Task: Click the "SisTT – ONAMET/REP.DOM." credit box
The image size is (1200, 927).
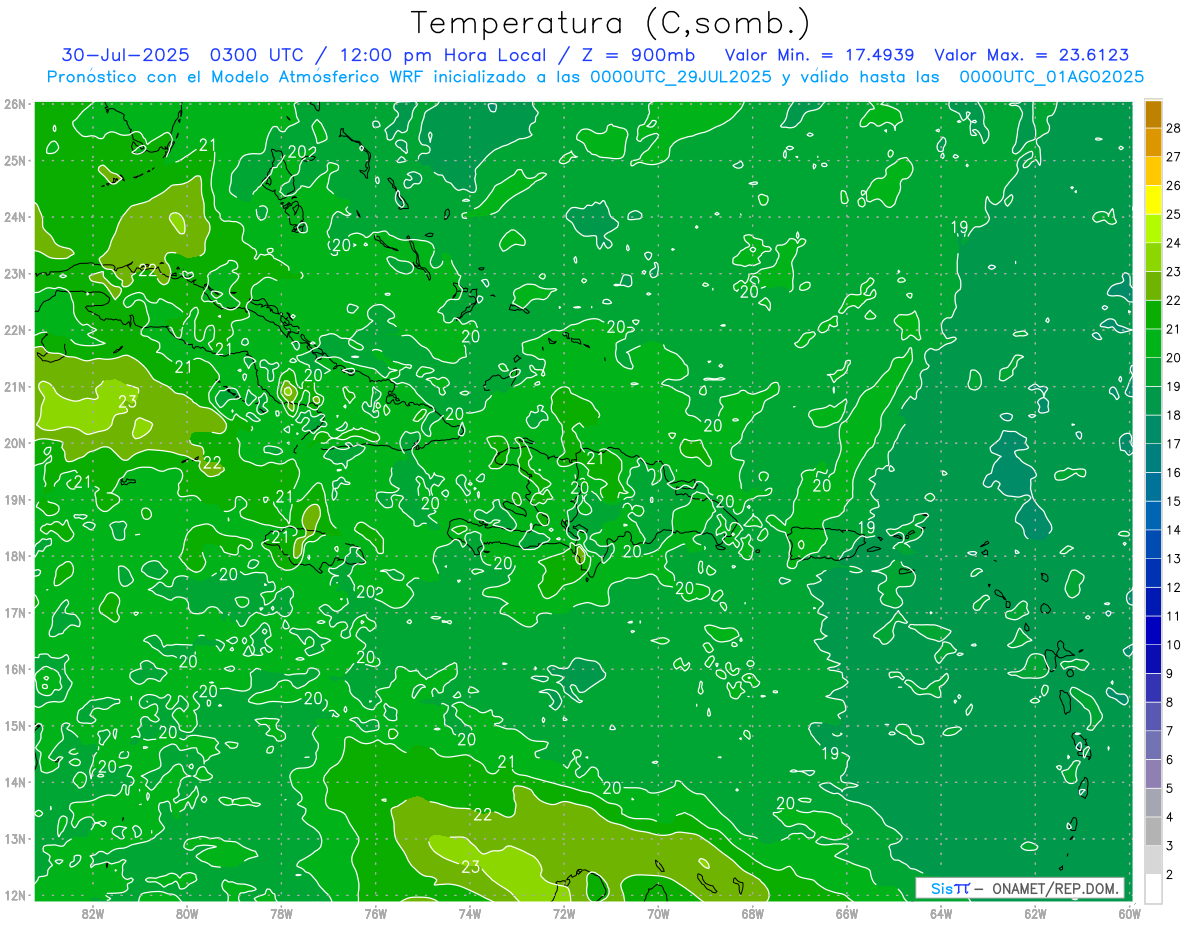Action: pyautogui.click(x=1020, y=888)
